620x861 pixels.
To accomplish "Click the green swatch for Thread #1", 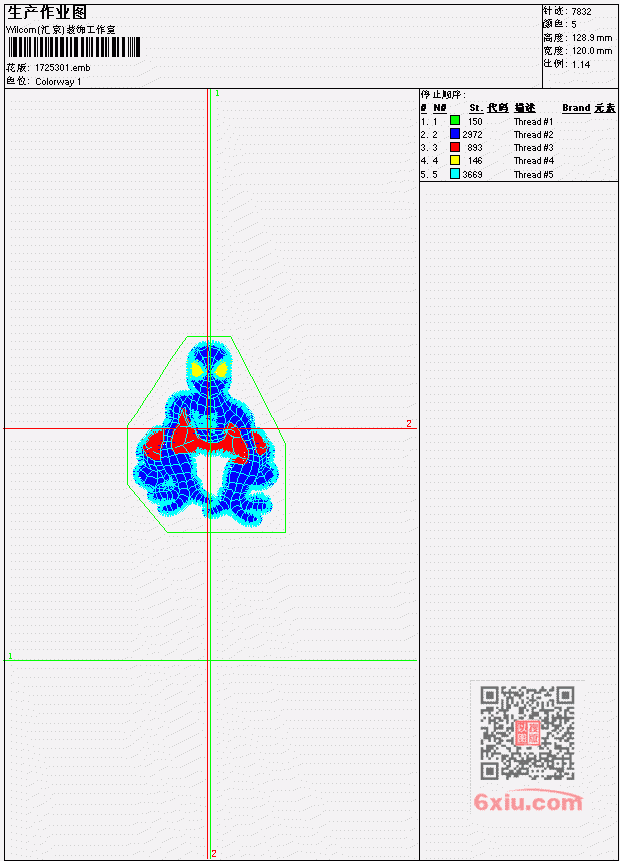I will 455,121.
